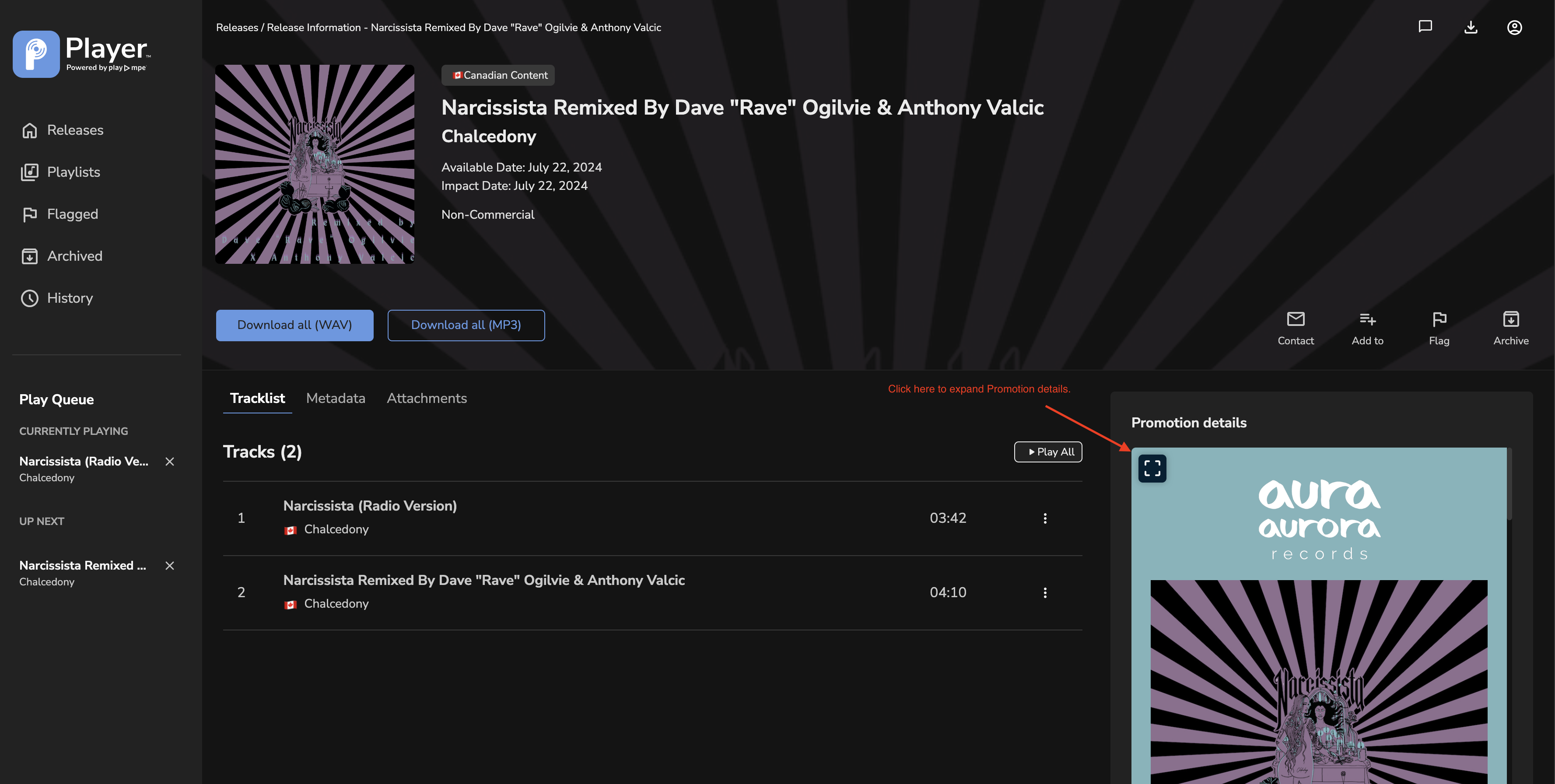The image size is (1555, 784).
Task: Select Up Next Narcissista Remixed ... queue item
Action: [x=83, y=573]
